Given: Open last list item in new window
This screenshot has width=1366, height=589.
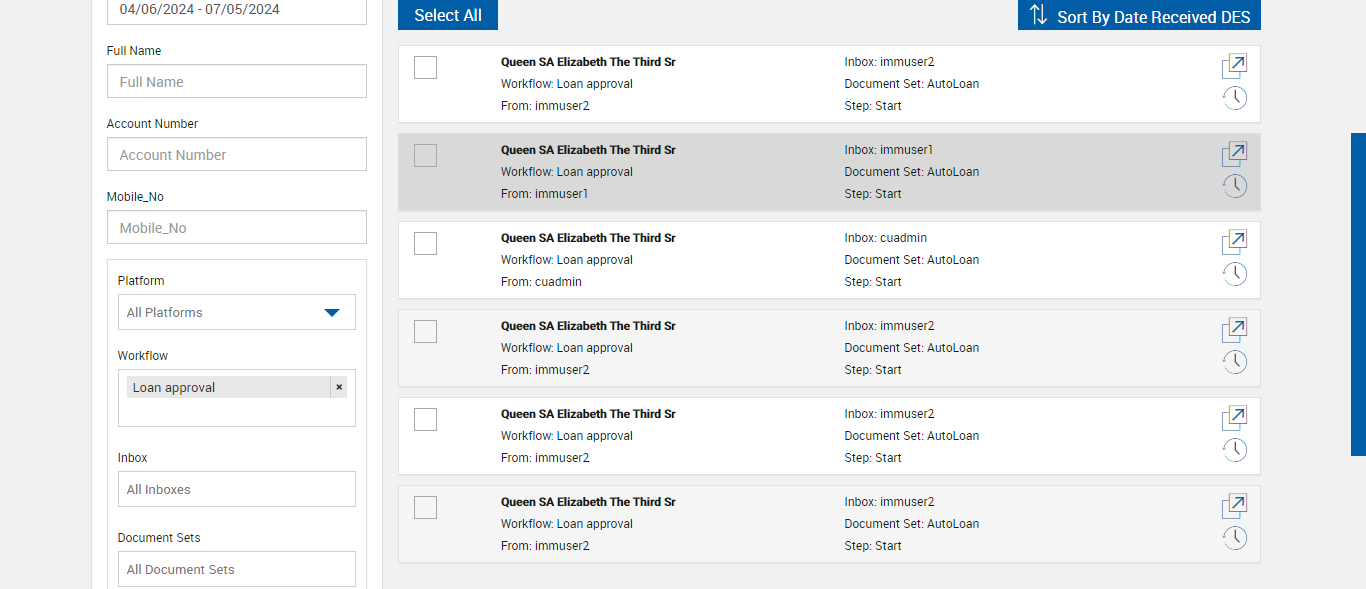Looking at the screenshot, I should [x=1234, y=507].
